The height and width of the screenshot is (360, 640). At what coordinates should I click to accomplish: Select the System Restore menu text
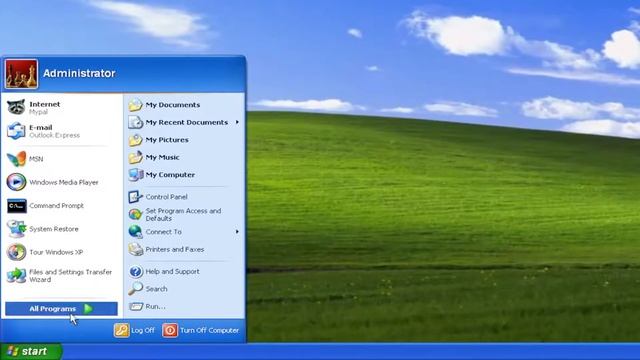(53, 229)
